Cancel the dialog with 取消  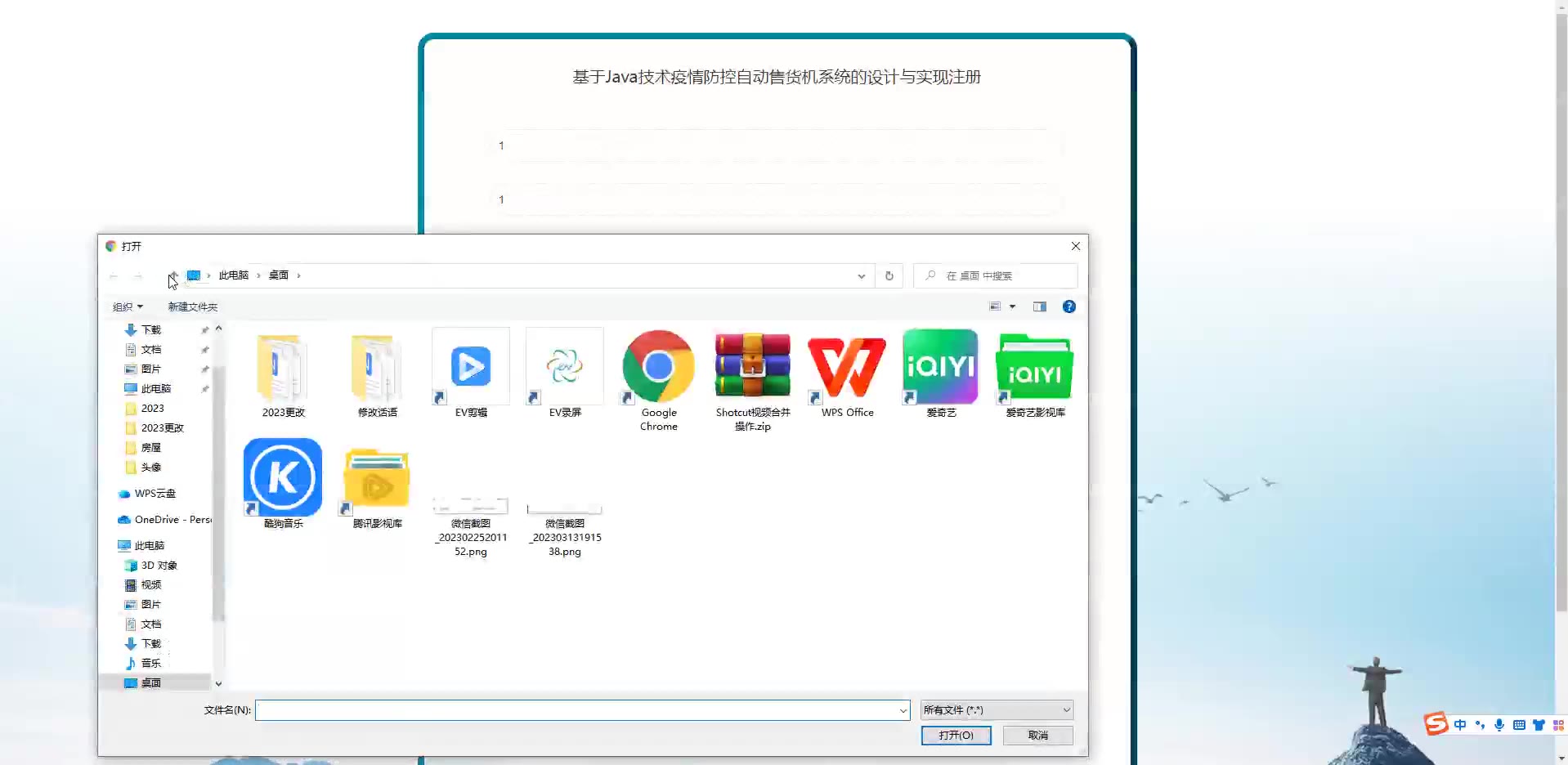[1038, 736]
